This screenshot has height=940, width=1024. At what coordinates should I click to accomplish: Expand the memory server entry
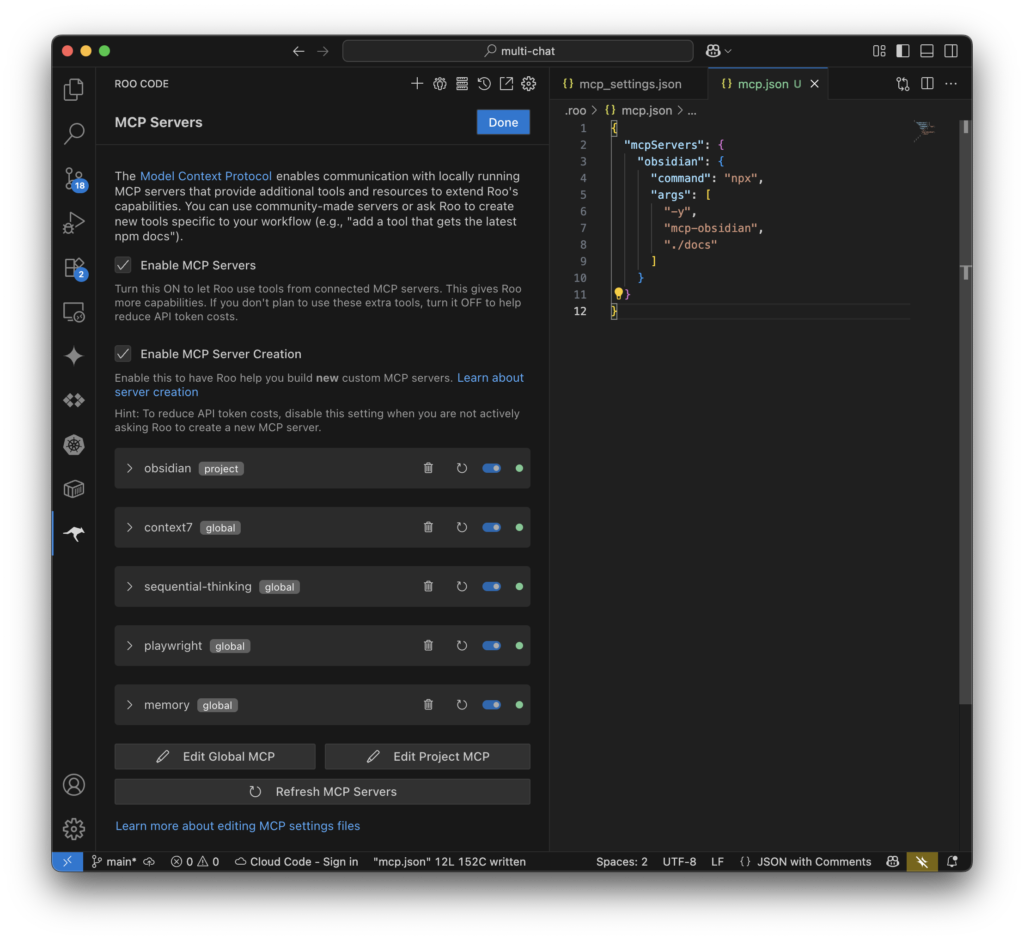coord(130,704)
